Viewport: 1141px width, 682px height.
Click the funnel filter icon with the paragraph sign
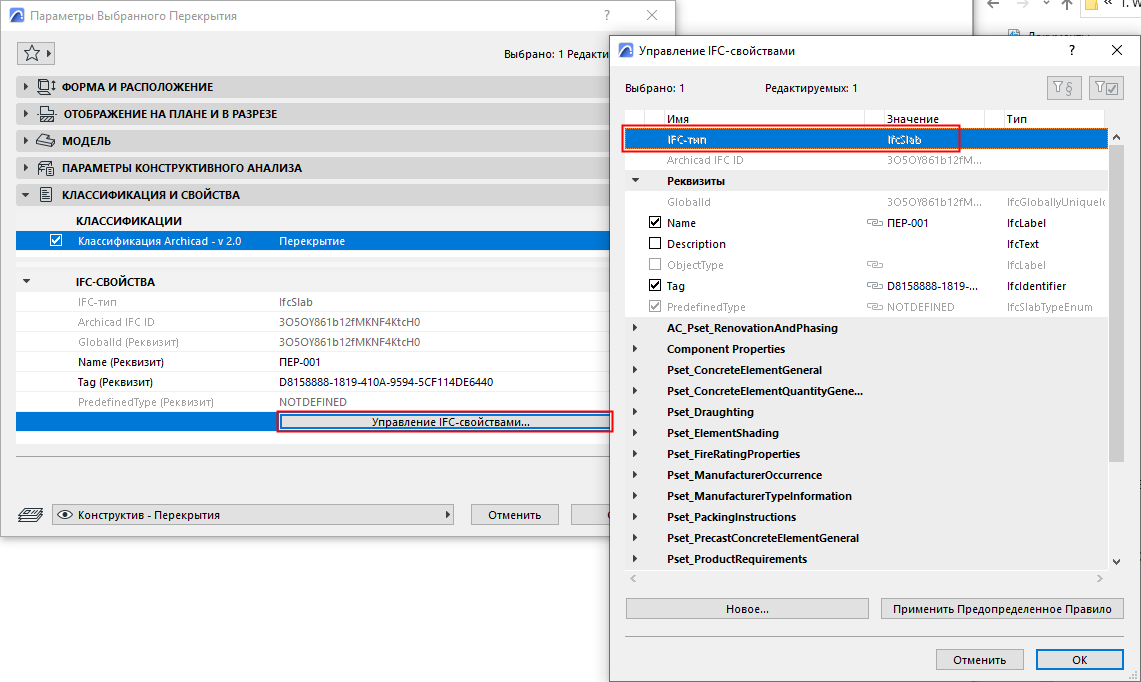(x=1064, y=88)
